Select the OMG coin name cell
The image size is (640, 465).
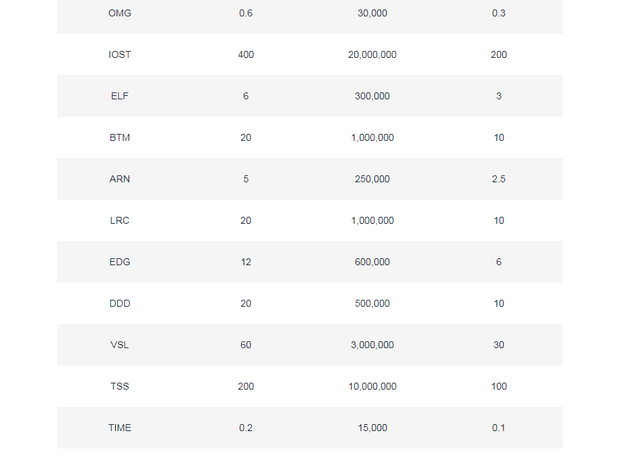[120, 13]
